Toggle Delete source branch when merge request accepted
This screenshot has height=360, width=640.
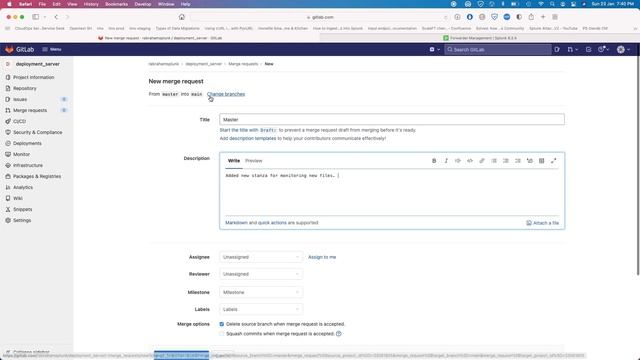(222, 324)
